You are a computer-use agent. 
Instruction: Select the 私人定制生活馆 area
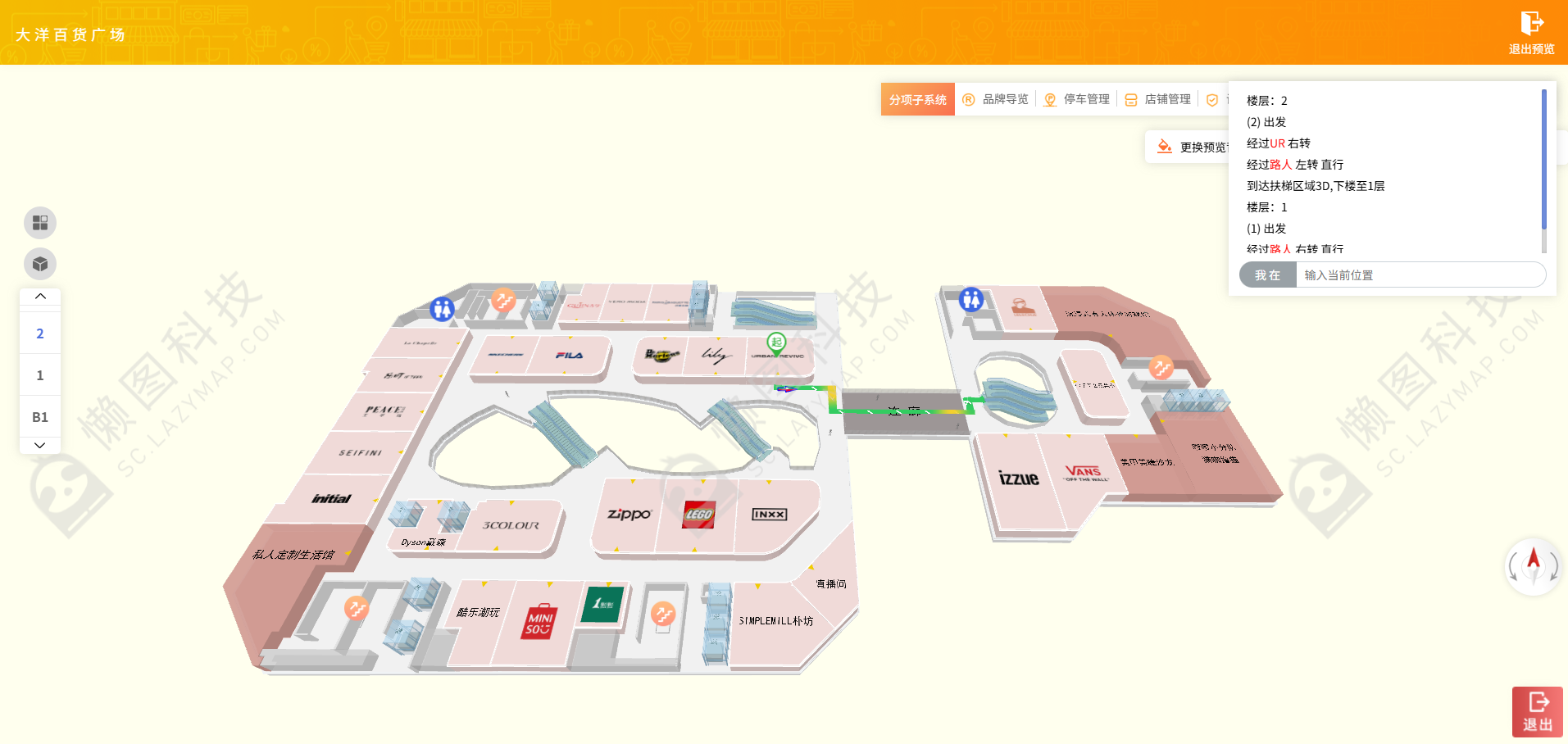pyautogui.click(x=293, y=555)
